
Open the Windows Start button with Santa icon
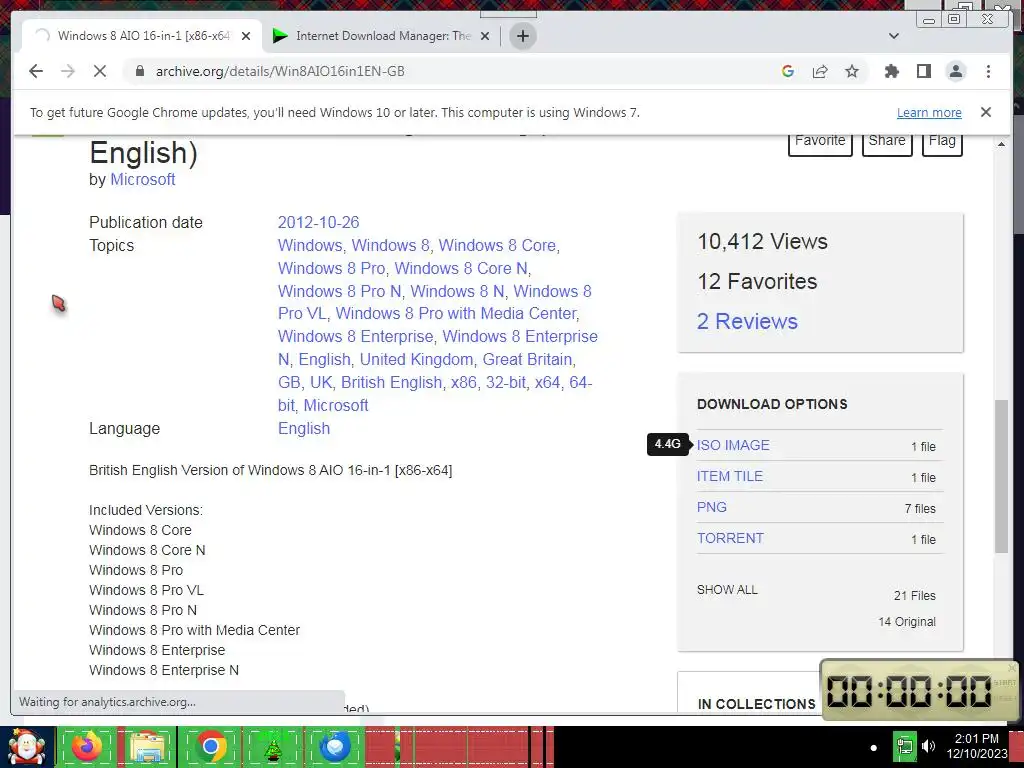click(x=27, y=747)
